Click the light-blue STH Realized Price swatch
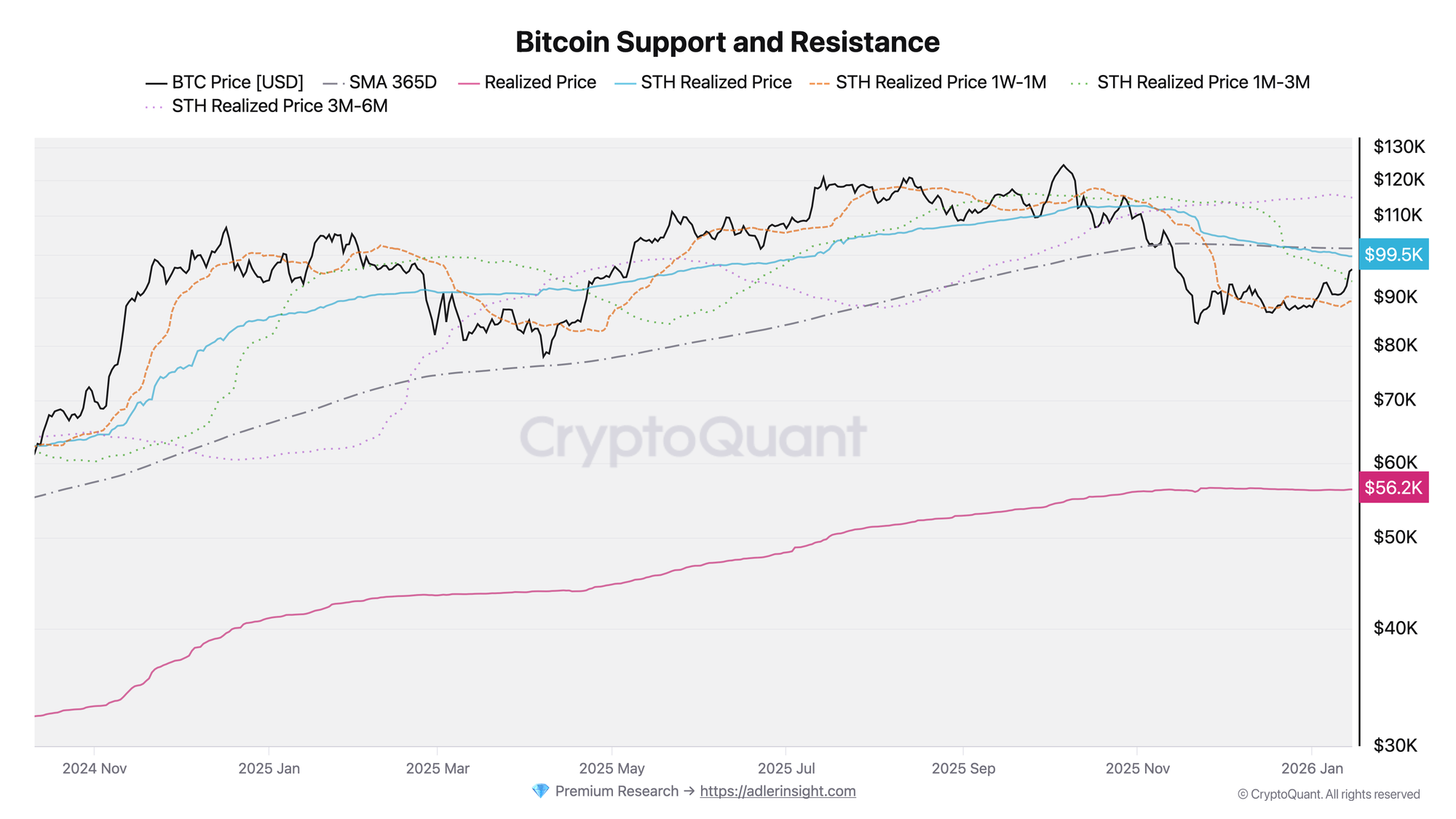The height and width of the screenshot is (819, 1456). click(625, 83)
